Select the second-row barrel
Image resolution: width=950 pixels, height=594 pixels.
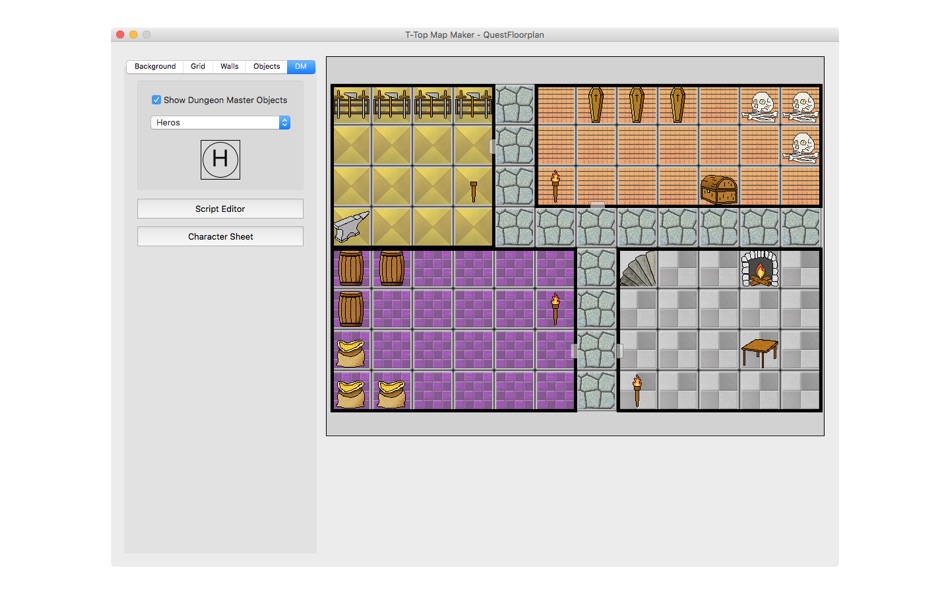(351, 309)
